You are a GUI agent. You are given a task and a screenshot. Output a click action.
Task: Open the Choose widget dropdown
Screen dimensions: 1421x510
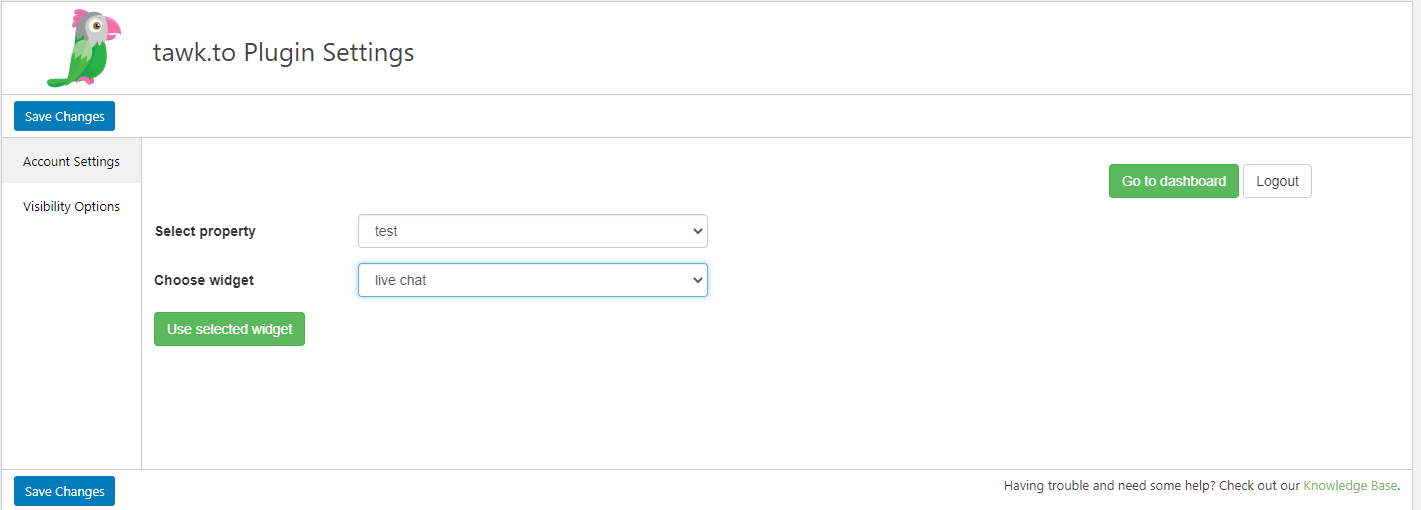pyautogui.click(x=533, y=280)
